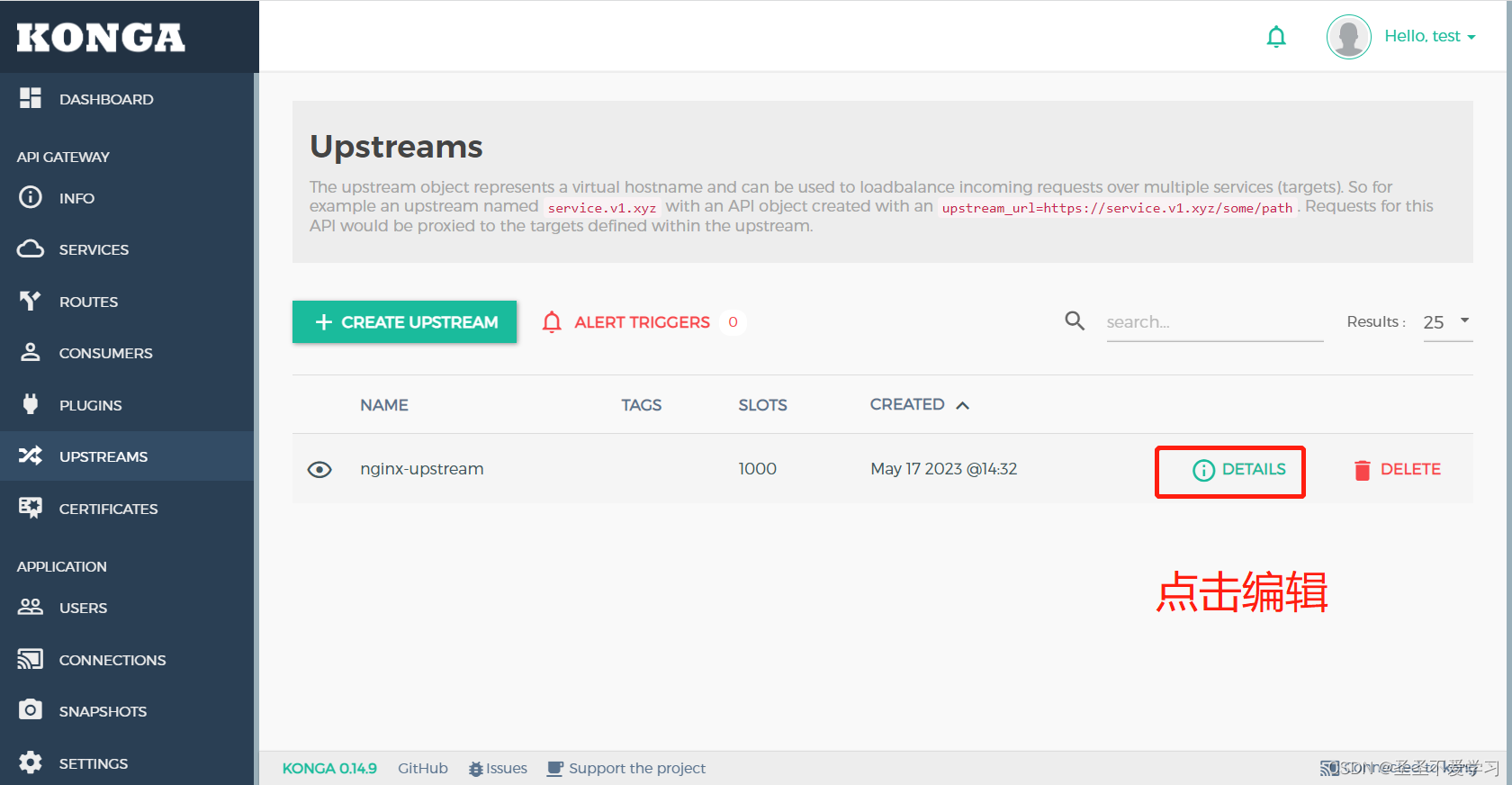This screenshot has width=1512, height=785.
Task: Click the Certificates badge icon
Action: click(31, 508)
